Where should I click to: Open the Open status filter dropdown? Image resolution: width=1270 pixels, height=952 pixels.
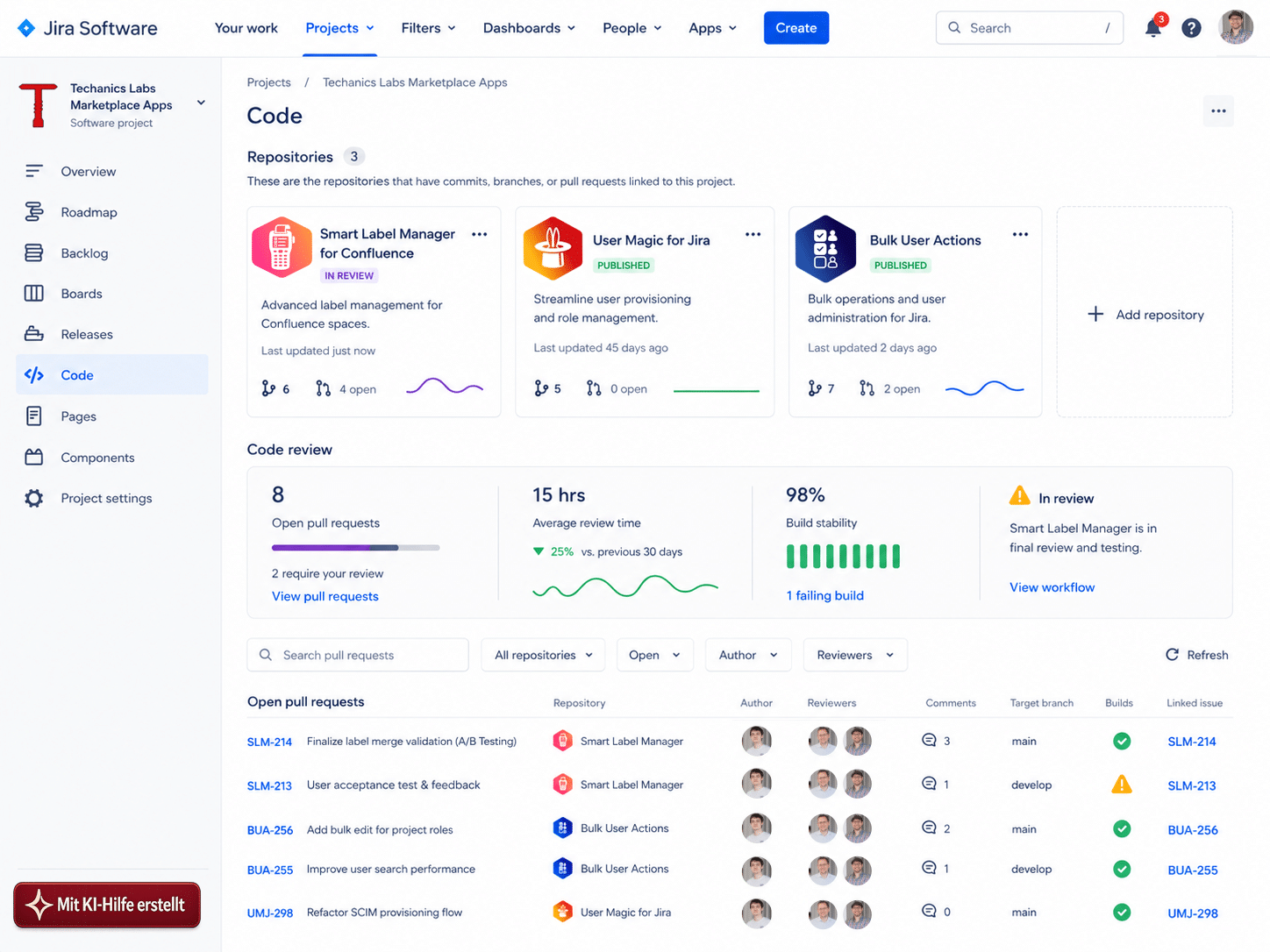coord(654,655)
